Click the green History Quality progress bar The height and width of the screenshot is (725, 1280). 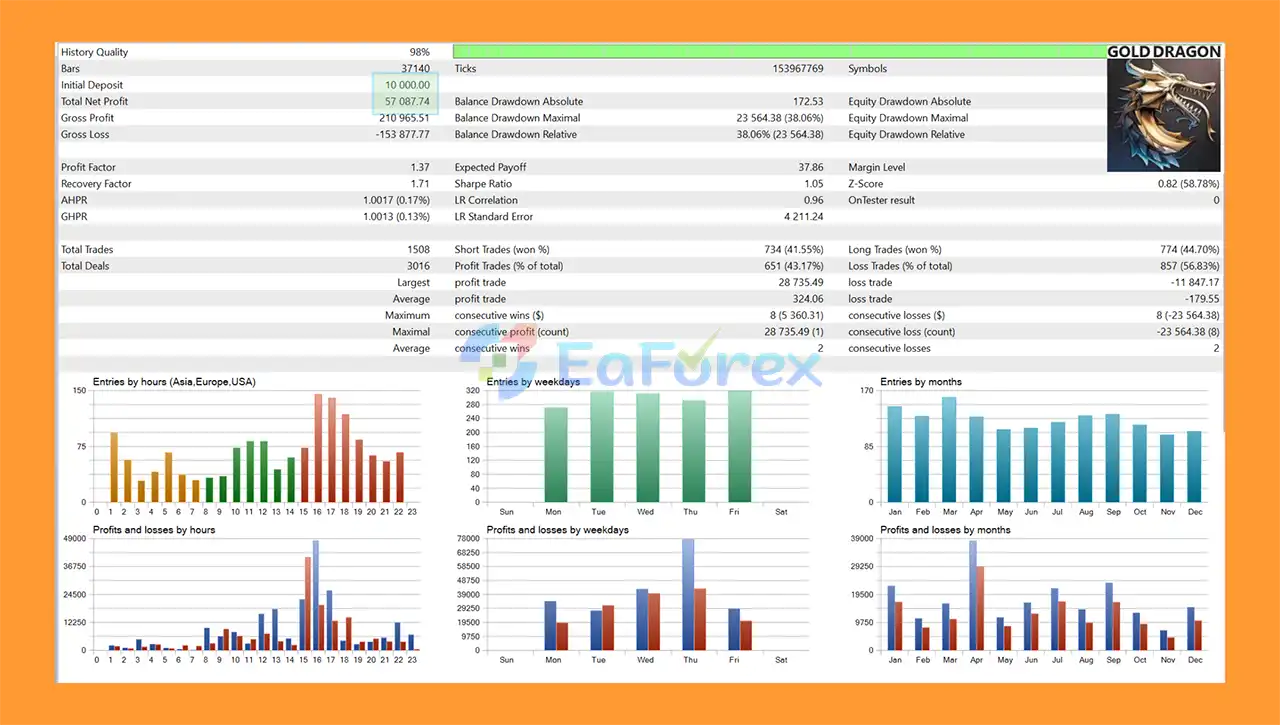pyautogui.click(x=780, y=51)
